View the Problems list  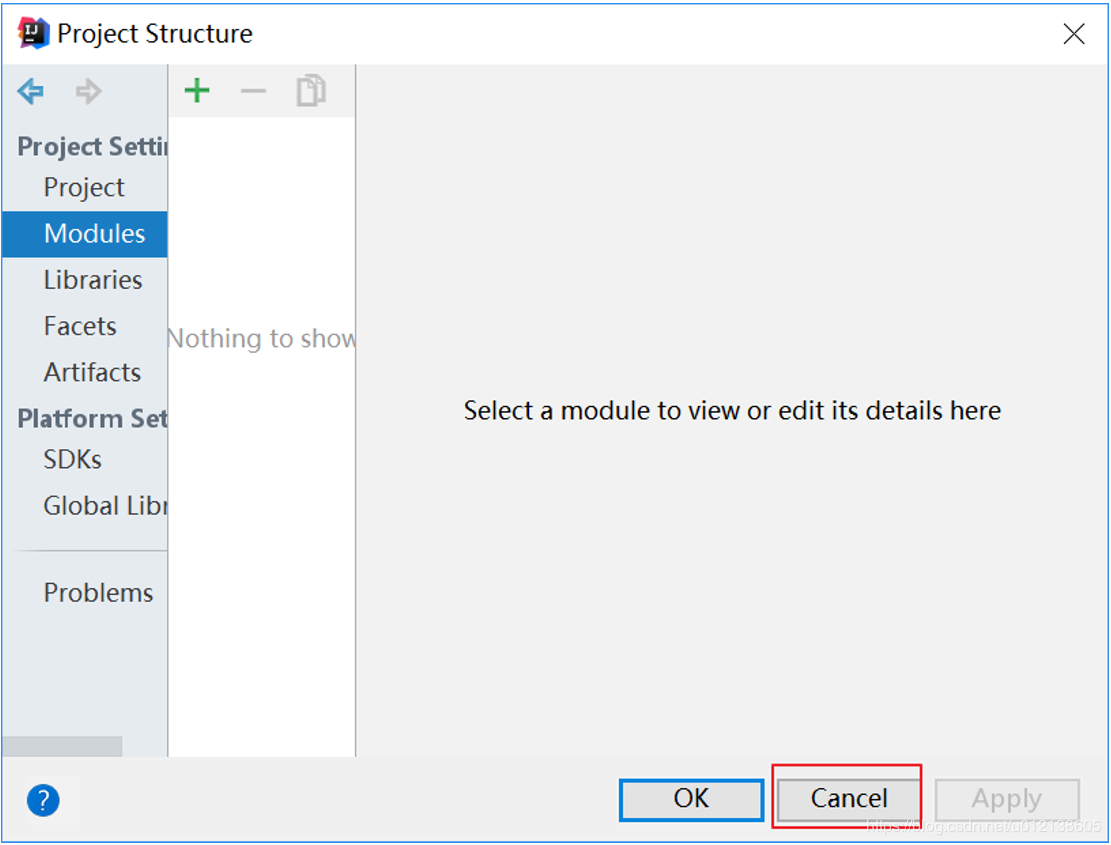tap(84, 593)
